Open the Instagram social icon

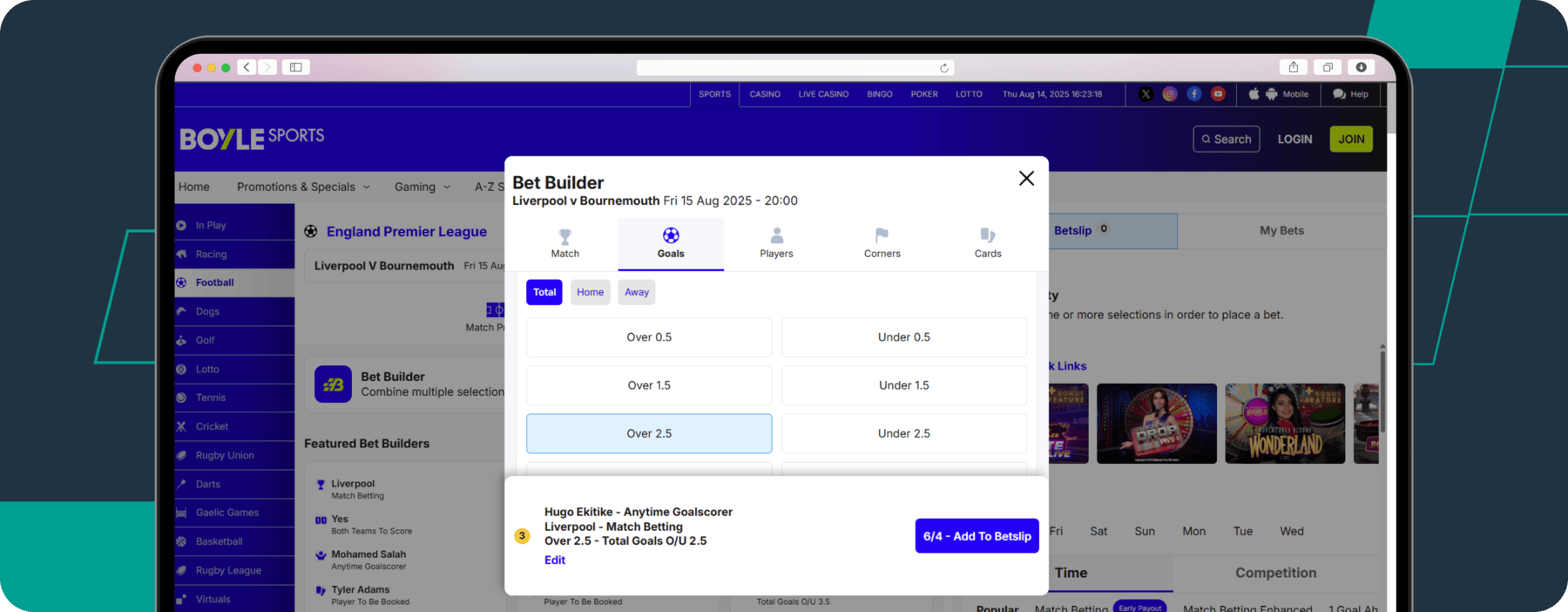pos(1170,94)
